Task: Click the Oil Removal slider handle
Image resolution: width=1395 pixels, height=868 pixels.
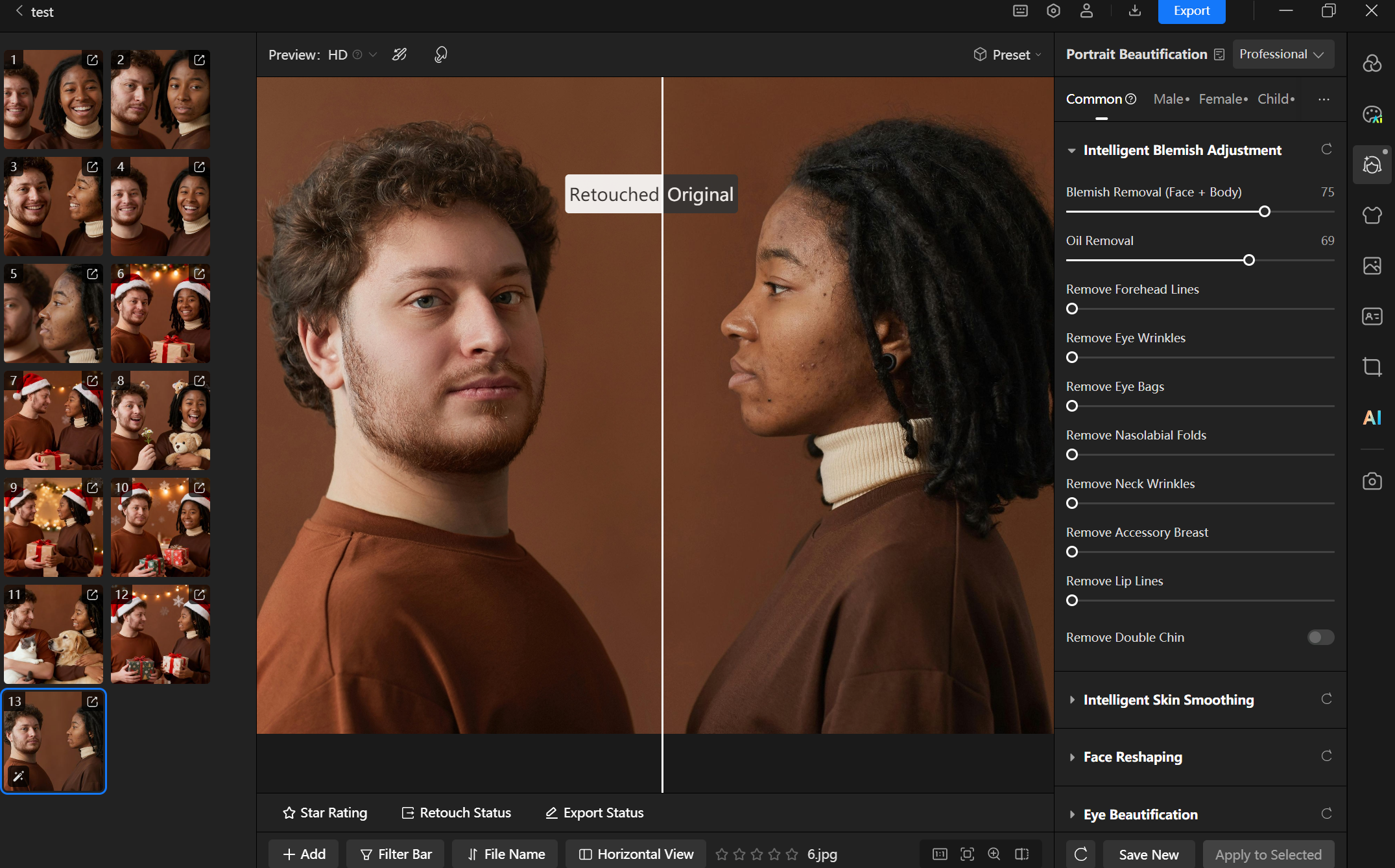Action: coord(1248,260)
